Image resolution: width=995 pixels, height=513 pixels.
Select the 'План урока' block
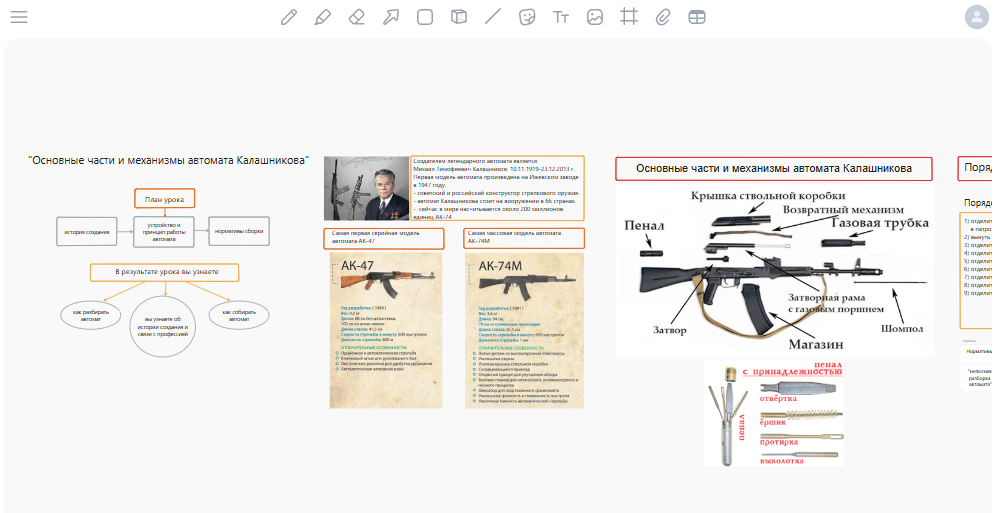click(164, 199)
